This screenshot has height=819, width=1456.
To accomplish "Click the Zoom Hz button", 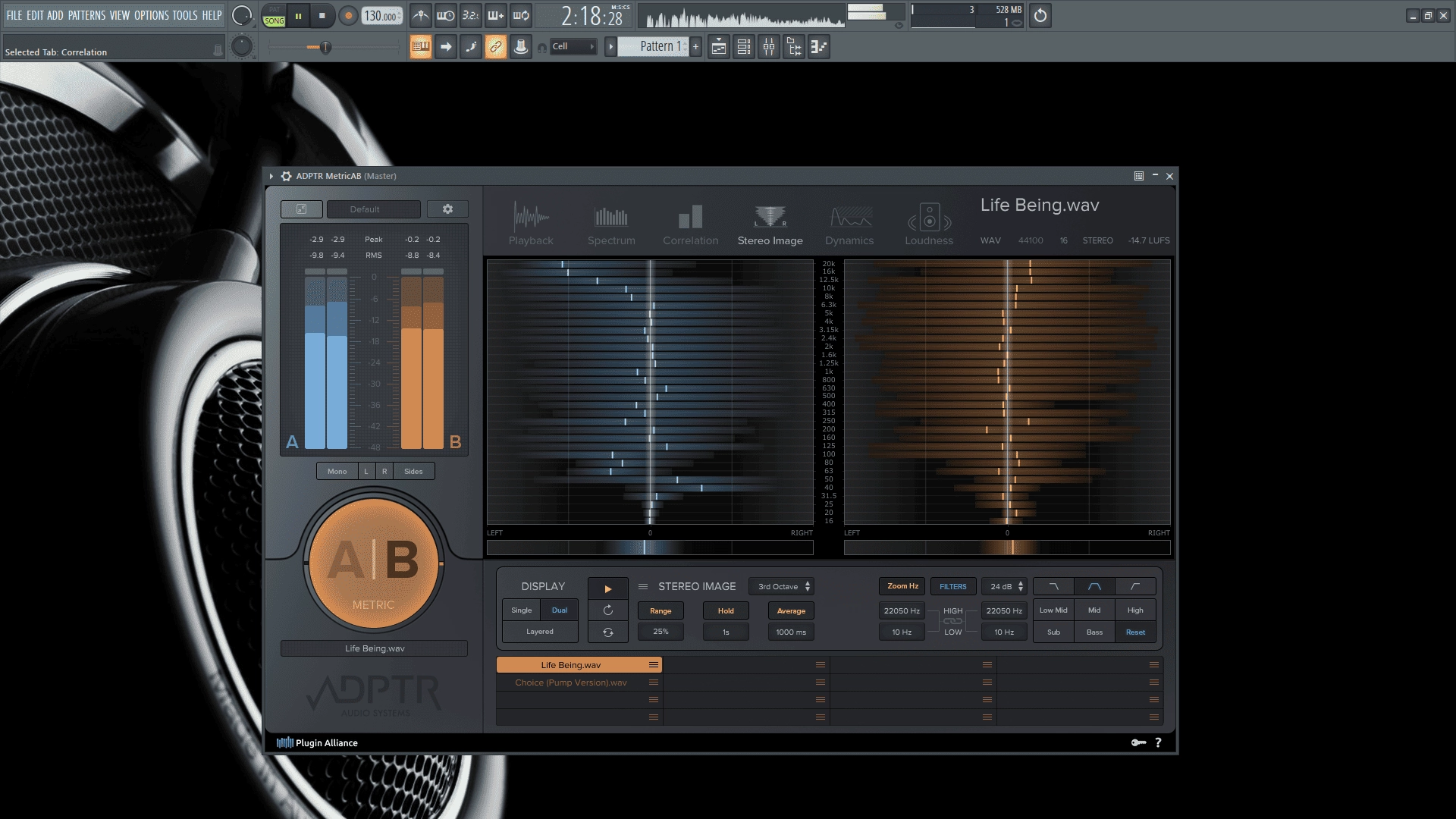I will coord(902,586).
